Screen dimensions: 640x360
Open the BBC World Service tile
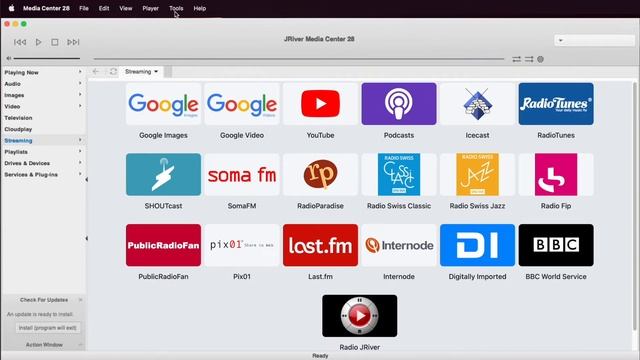point(556,245)
